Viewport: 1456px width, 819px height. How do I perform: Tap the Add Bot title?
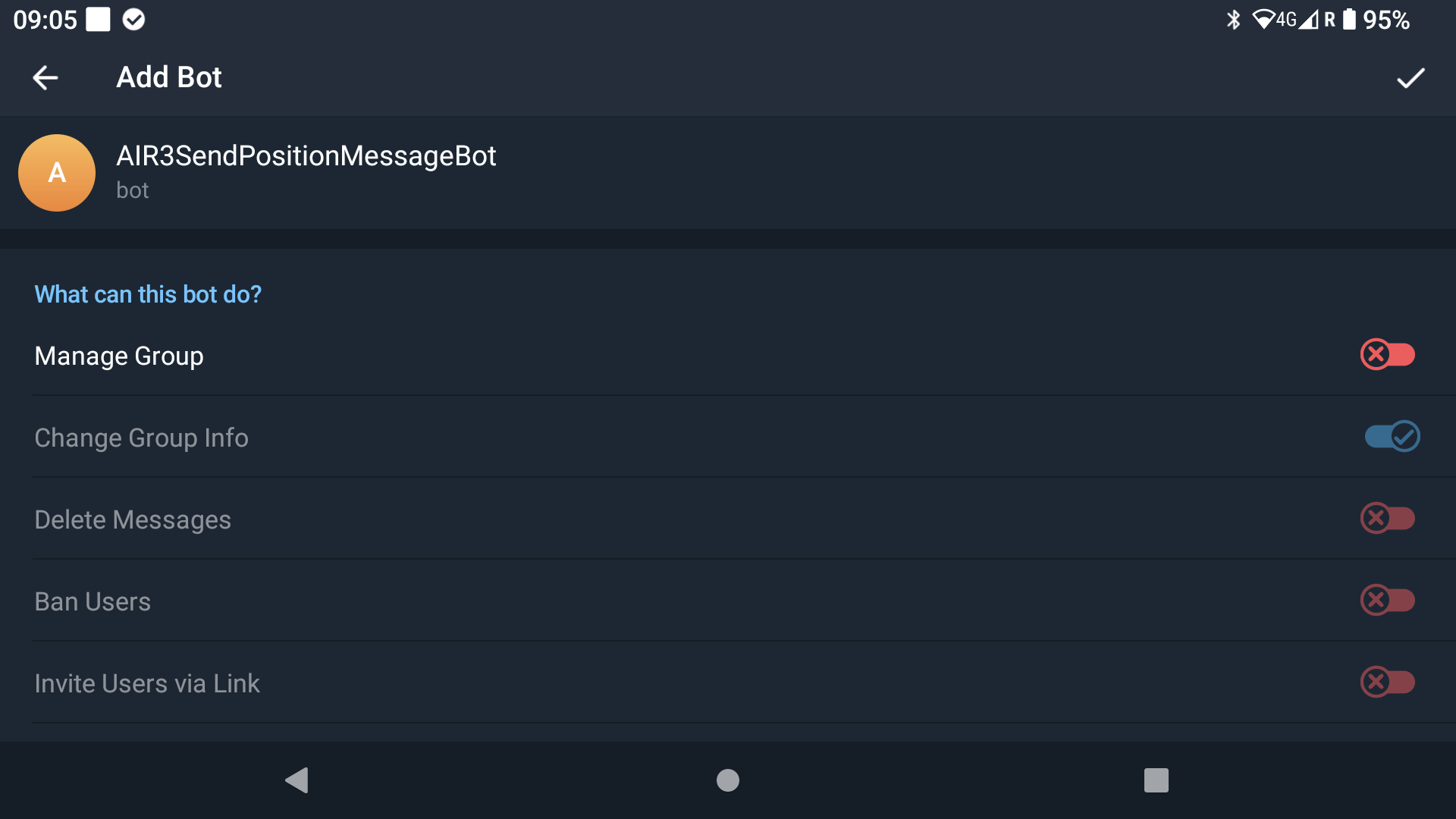pos(169,77)
